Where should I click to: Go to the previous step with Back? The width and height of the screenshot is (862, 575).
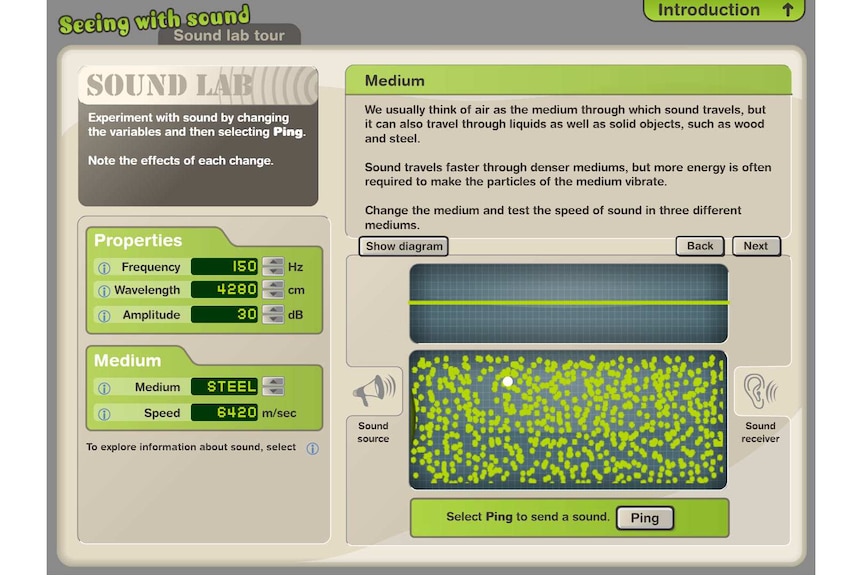click(700, 246)
